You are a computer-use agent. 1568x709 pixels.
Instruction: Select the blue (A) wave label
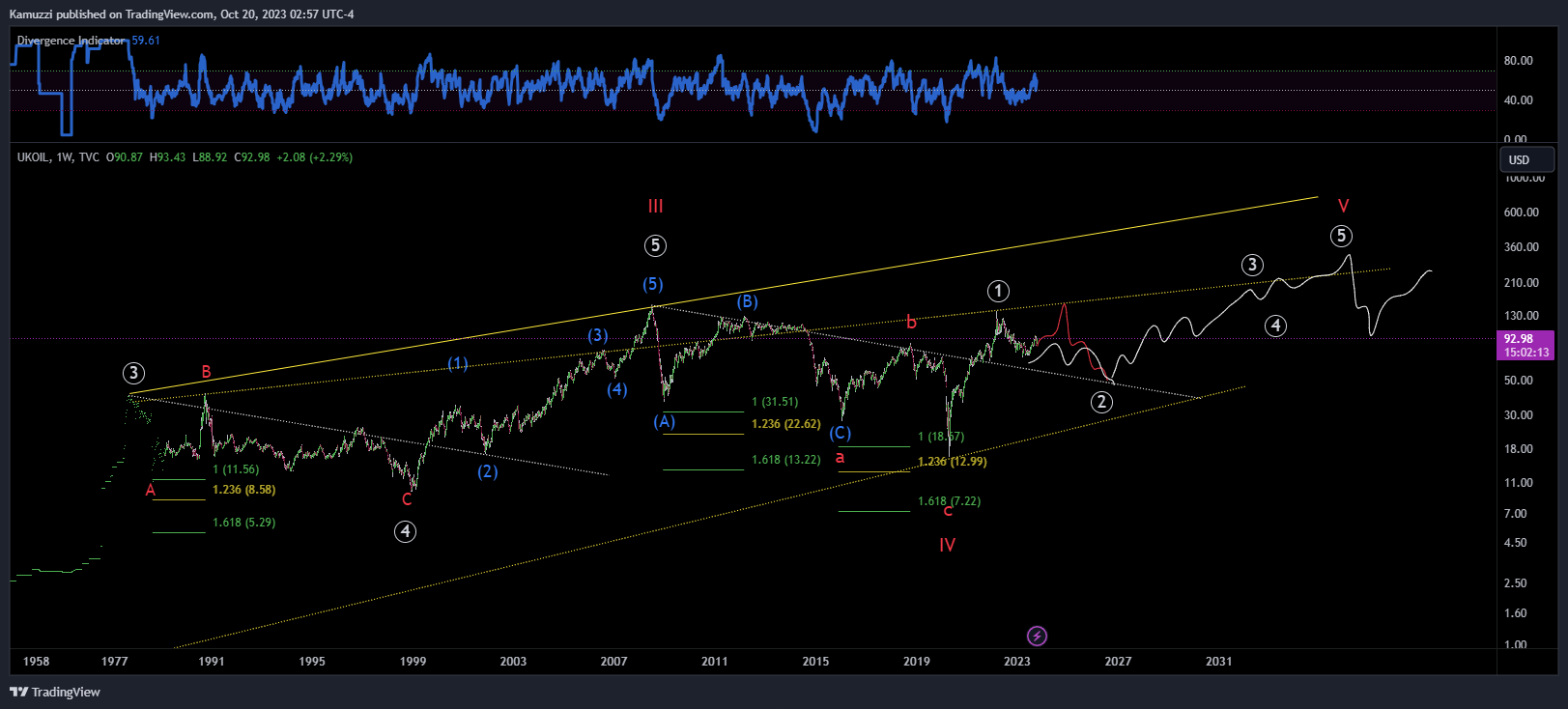click(664, 421)
